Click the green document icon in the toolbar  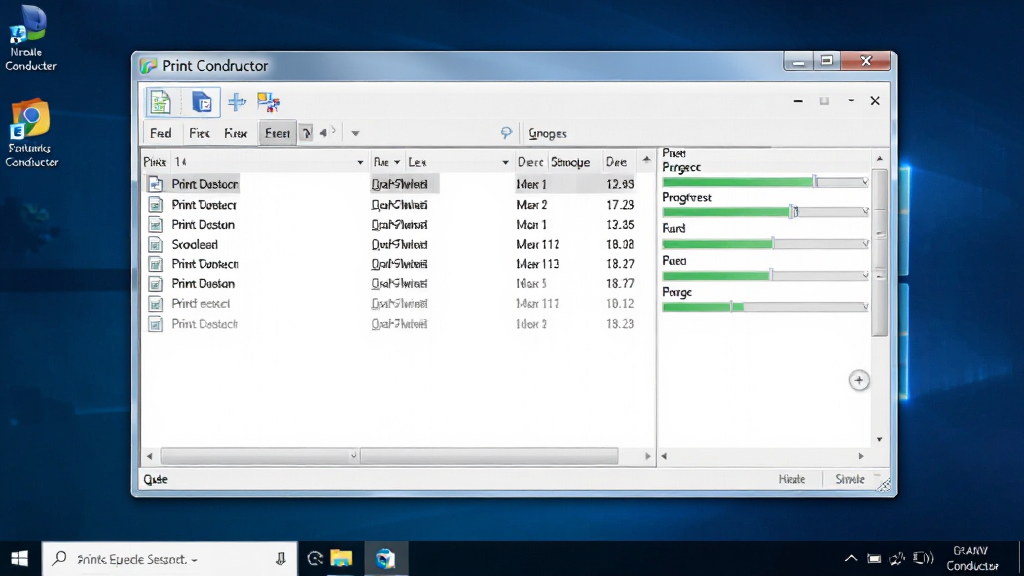coord(160,103)
